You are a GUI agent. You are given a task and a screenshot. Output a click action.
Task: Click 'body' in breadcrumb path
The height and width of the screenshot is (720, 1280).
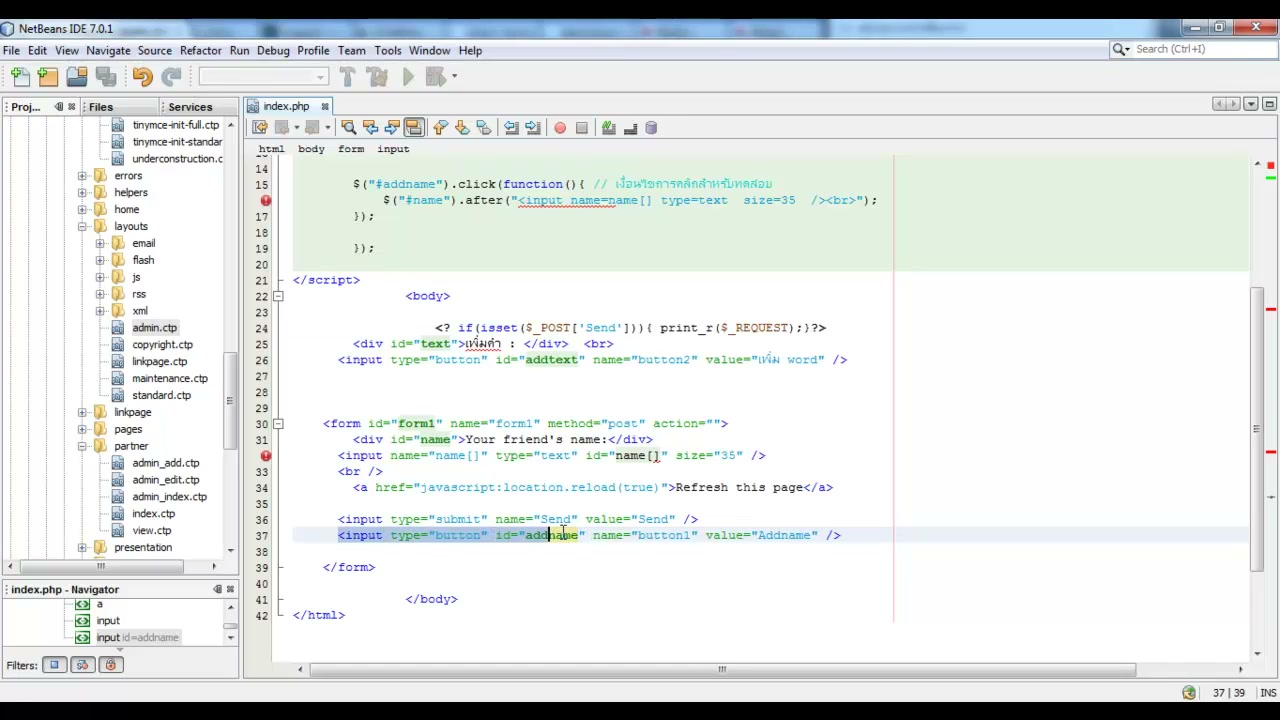coord(311,149)
